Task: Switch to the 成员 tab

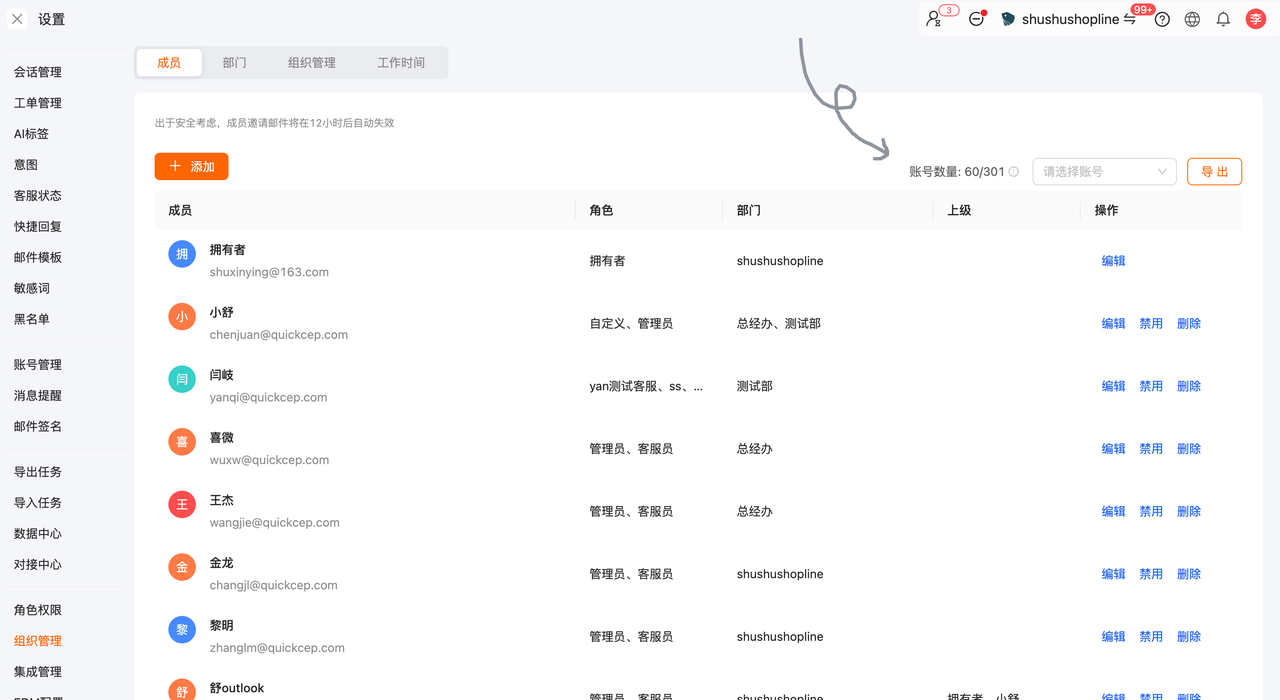Action: [x=169, y=63]
